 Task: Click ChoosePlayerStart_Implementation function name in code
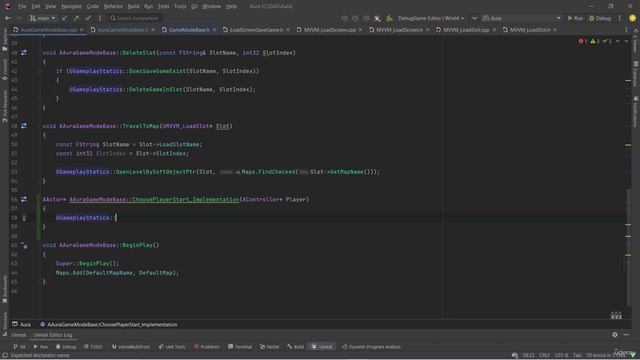(x=186, y=200)
